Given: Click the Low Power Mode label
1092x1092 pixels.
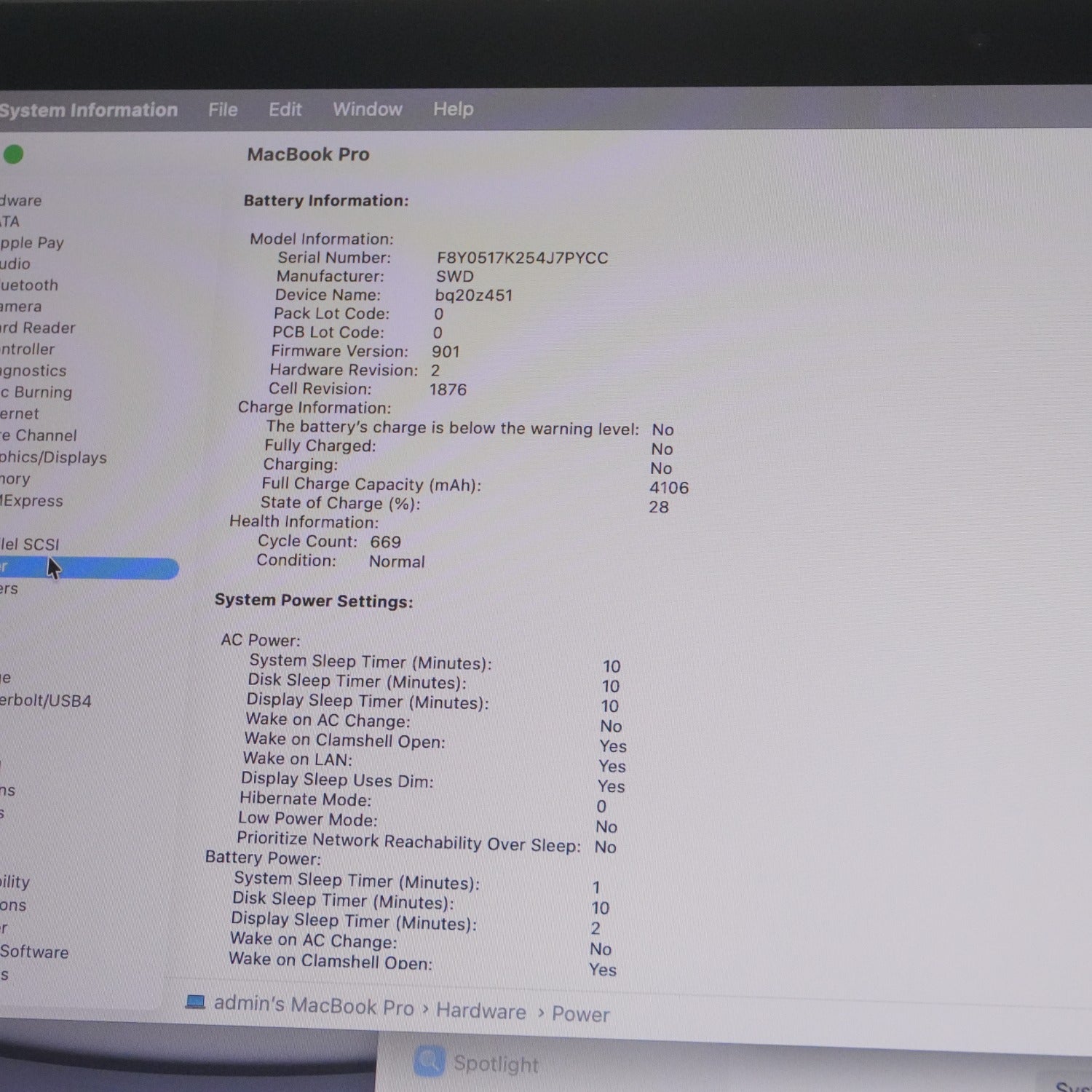Looking at the screenshot, I should click(x=308, y=819).
